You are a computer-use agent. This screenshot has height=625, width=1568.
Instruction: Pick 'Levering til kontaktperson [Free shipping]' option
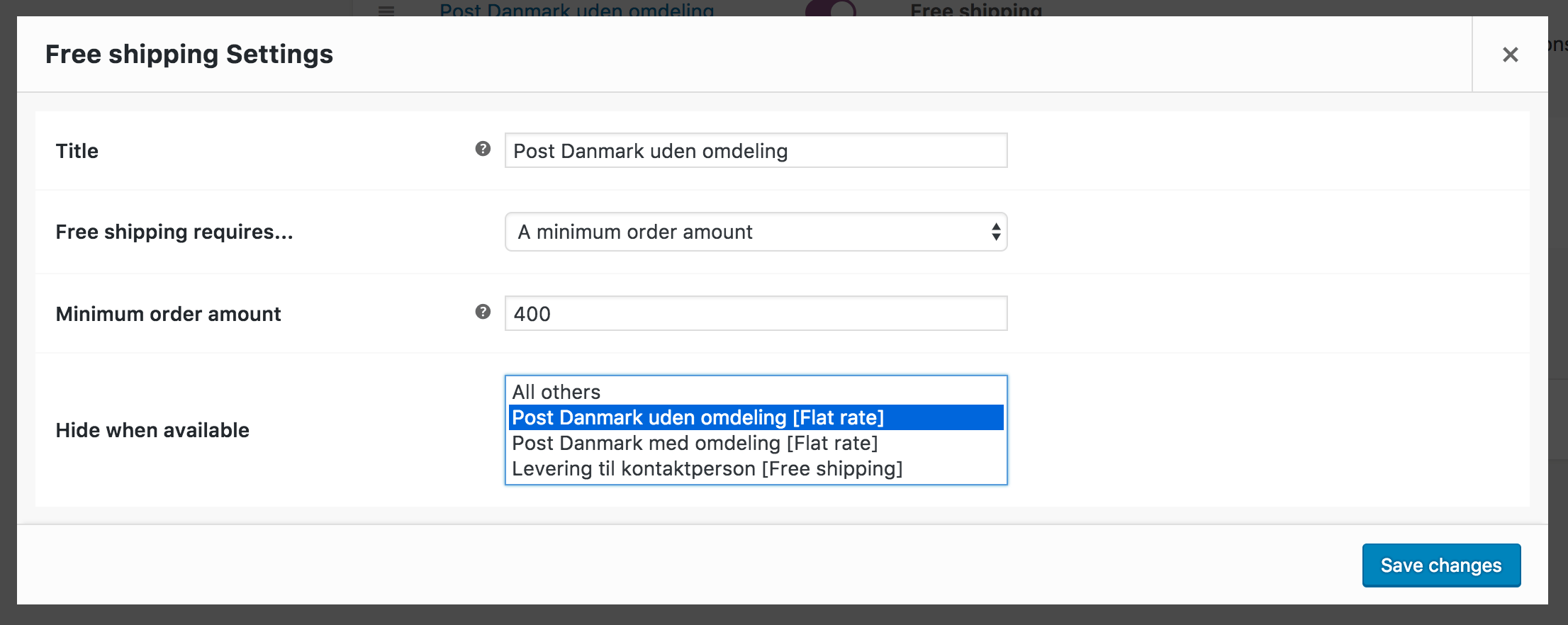click(707, 468)
